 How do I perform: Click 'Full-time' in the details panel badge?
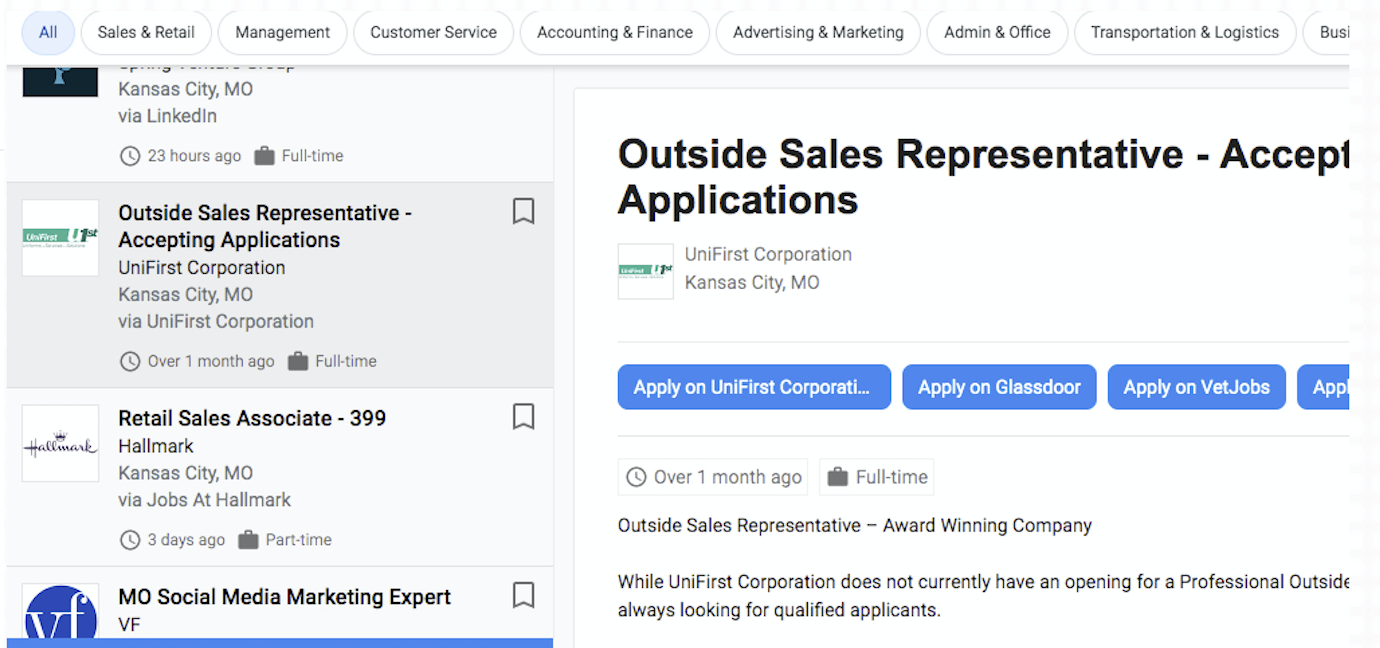pos(892,477)
